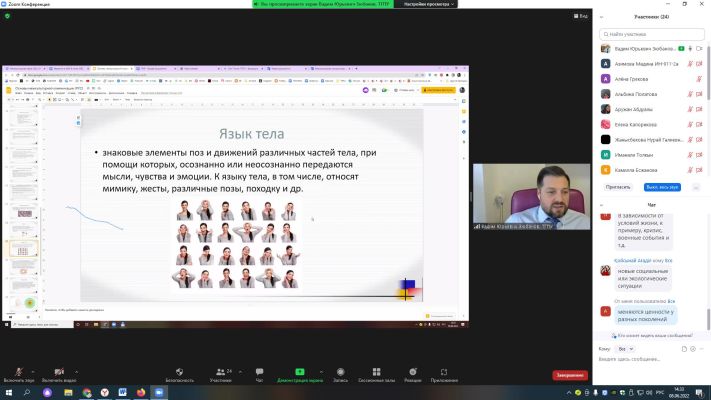The image size is (711, 400).
Task: Click the chat message about values of generations
Action: (x=645, y=315)
